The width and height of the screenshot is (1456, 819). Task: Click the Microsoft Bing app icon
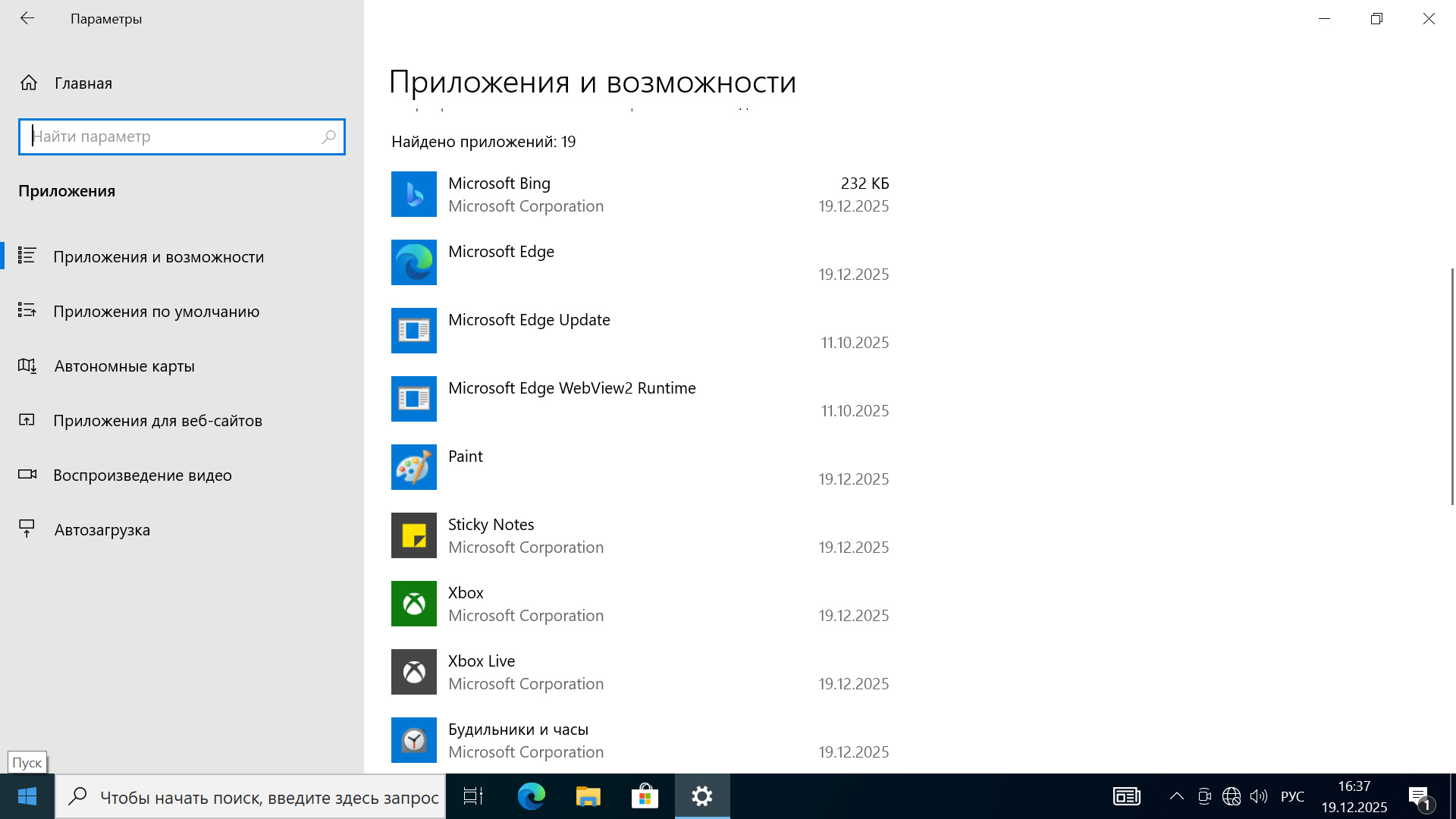tap(413, 194)
